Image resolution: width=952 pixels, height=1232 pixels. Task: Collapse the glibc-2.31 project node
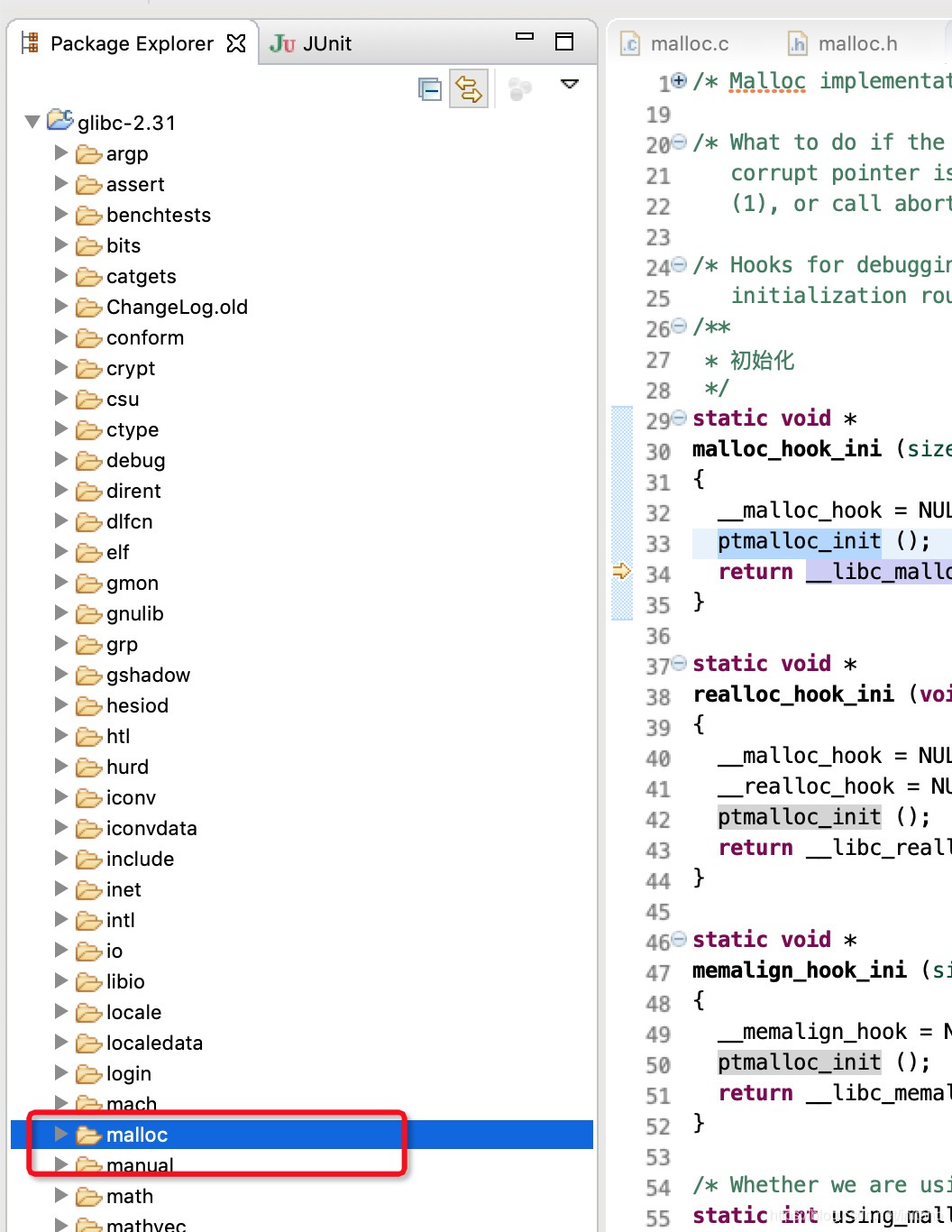(x=32, y=121)
